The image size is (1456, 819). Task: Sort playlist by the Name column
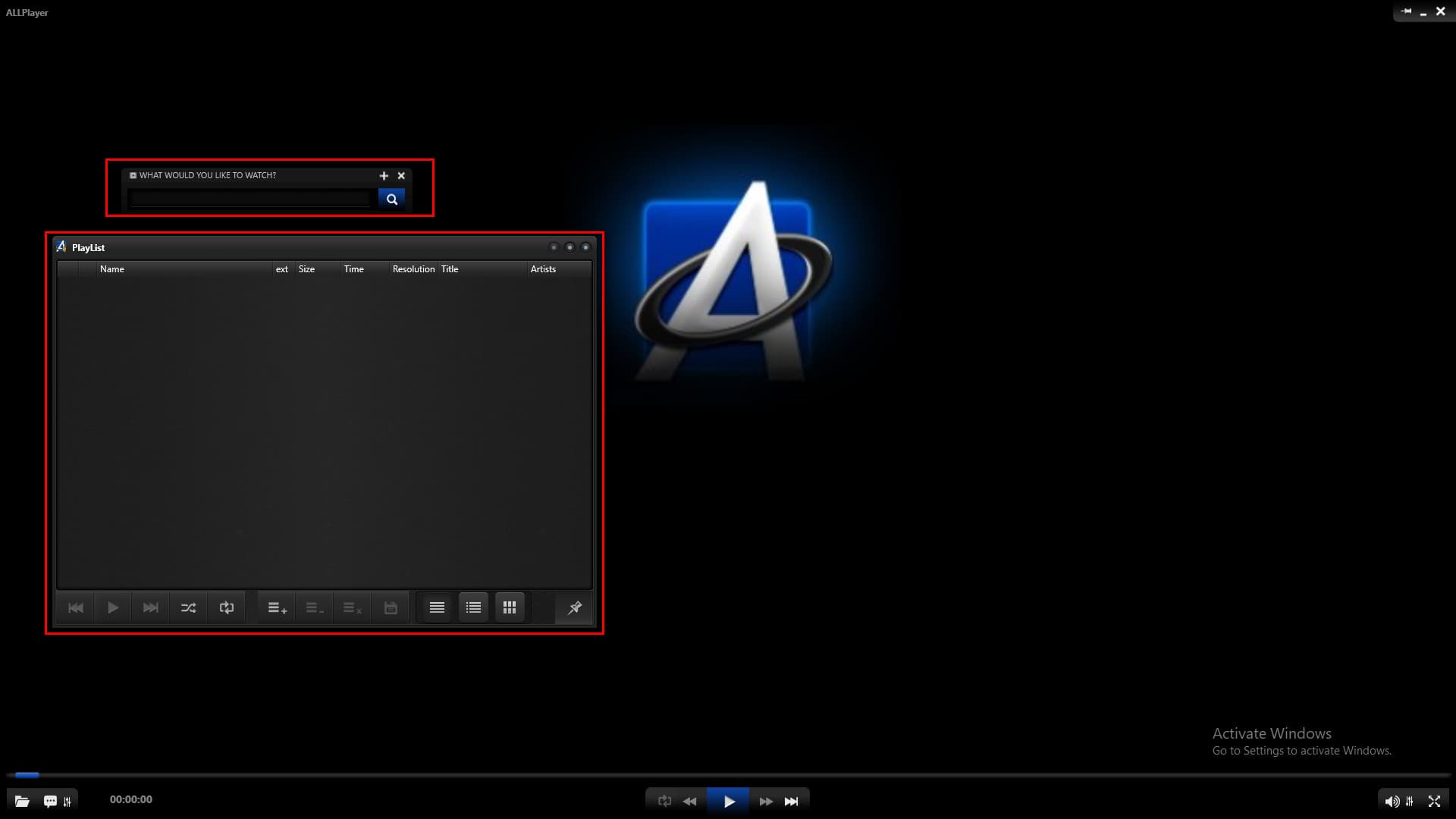pyautogui.click(x=184, y=269)
